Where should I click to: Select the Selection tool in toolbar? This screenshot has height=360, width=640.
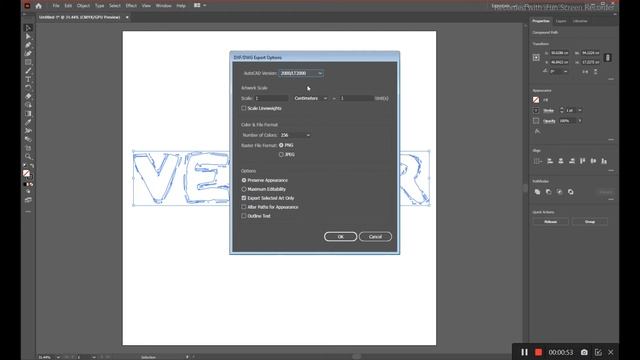pyautogui.click(x=28, y=28)
